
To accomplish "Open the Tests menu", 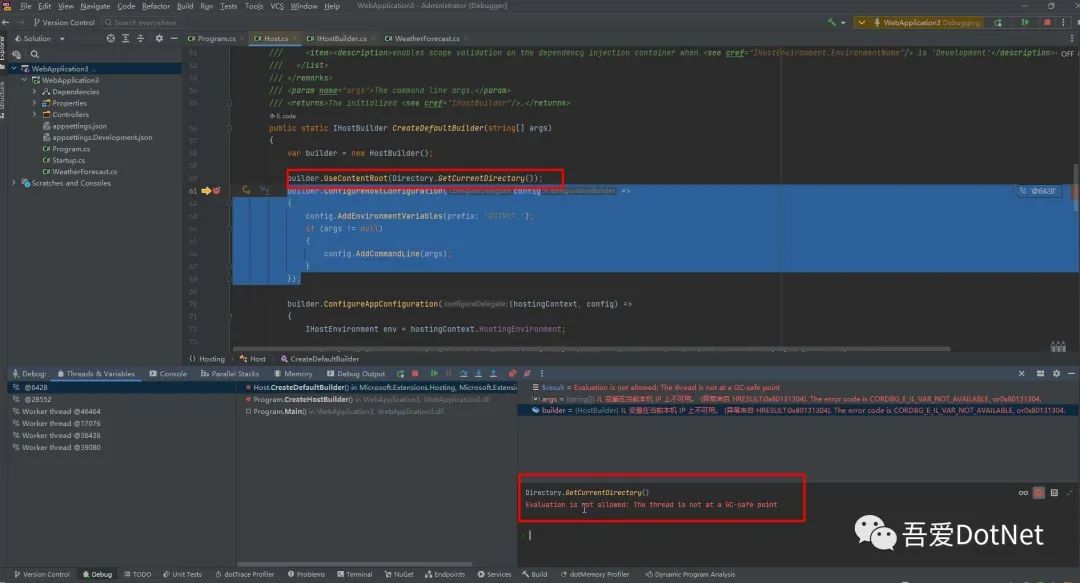I will (228, 6).
